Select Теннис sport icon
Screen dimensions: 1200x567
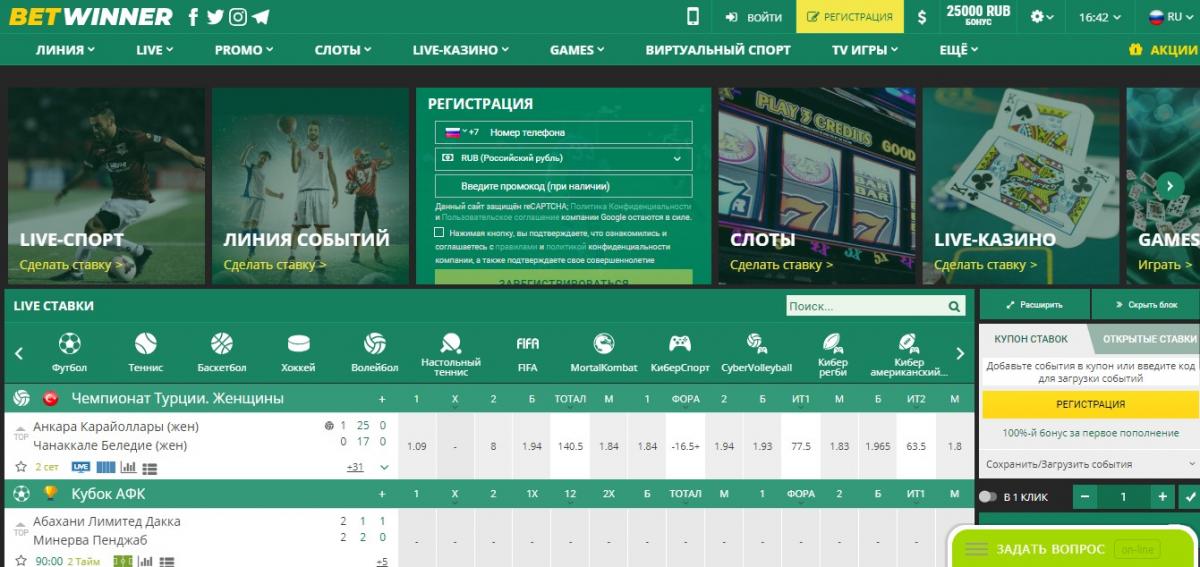[x=146, y=344]
